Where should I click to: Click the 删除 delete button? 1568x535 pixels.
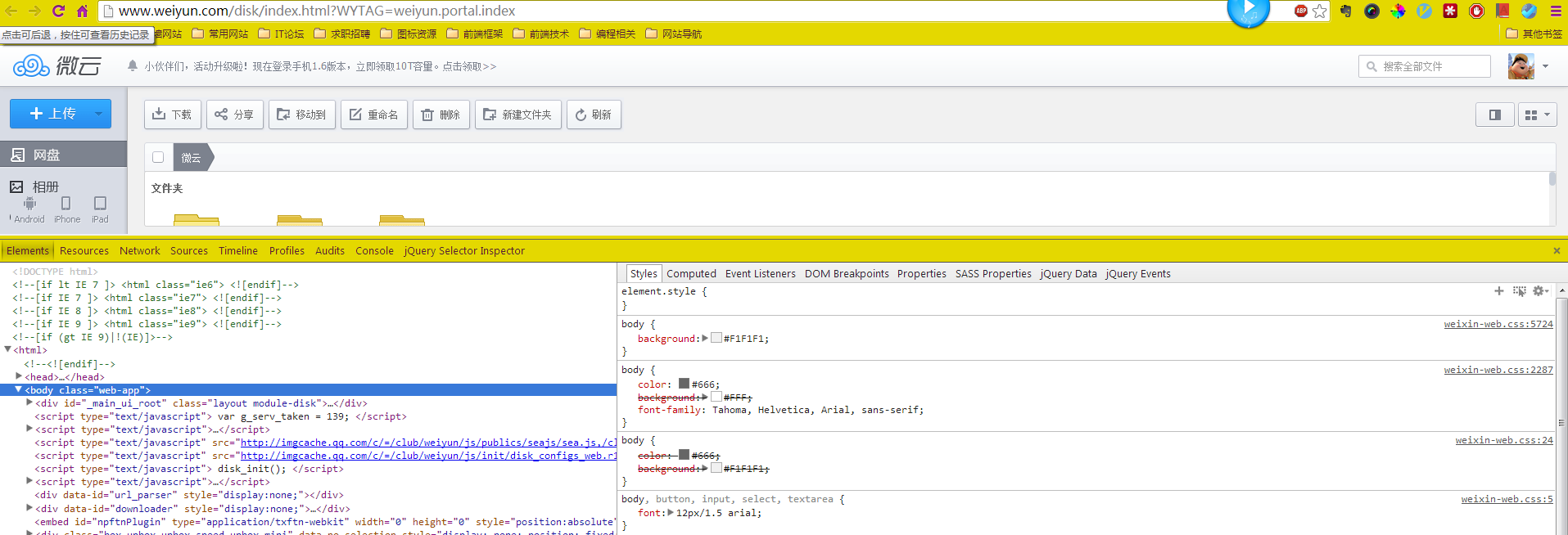pyautogui.click(x=441, y=115)
